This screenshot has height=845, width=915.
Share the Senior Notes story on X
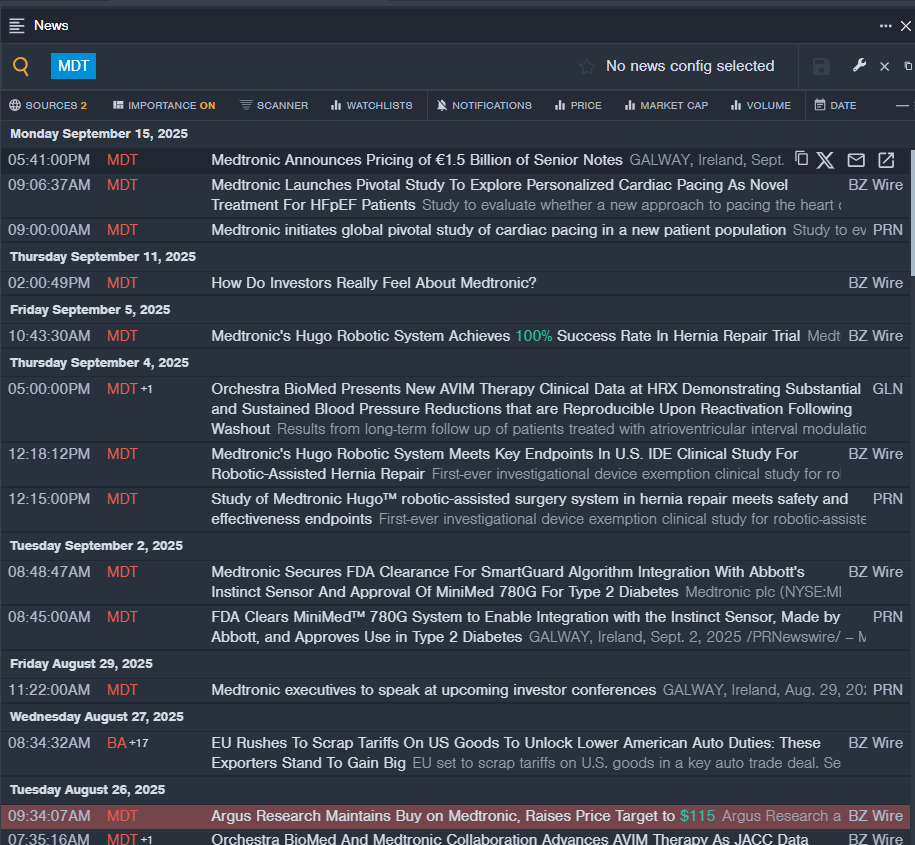coord(825,160)
